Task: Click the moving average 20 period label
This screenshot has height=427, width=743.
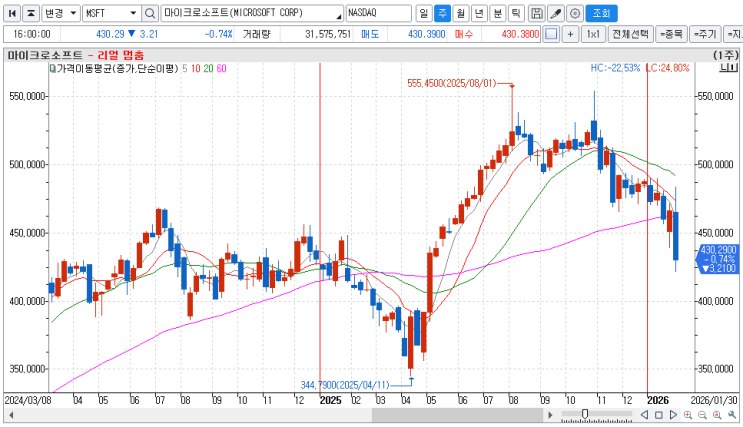Action: click(x=208, y=69)
